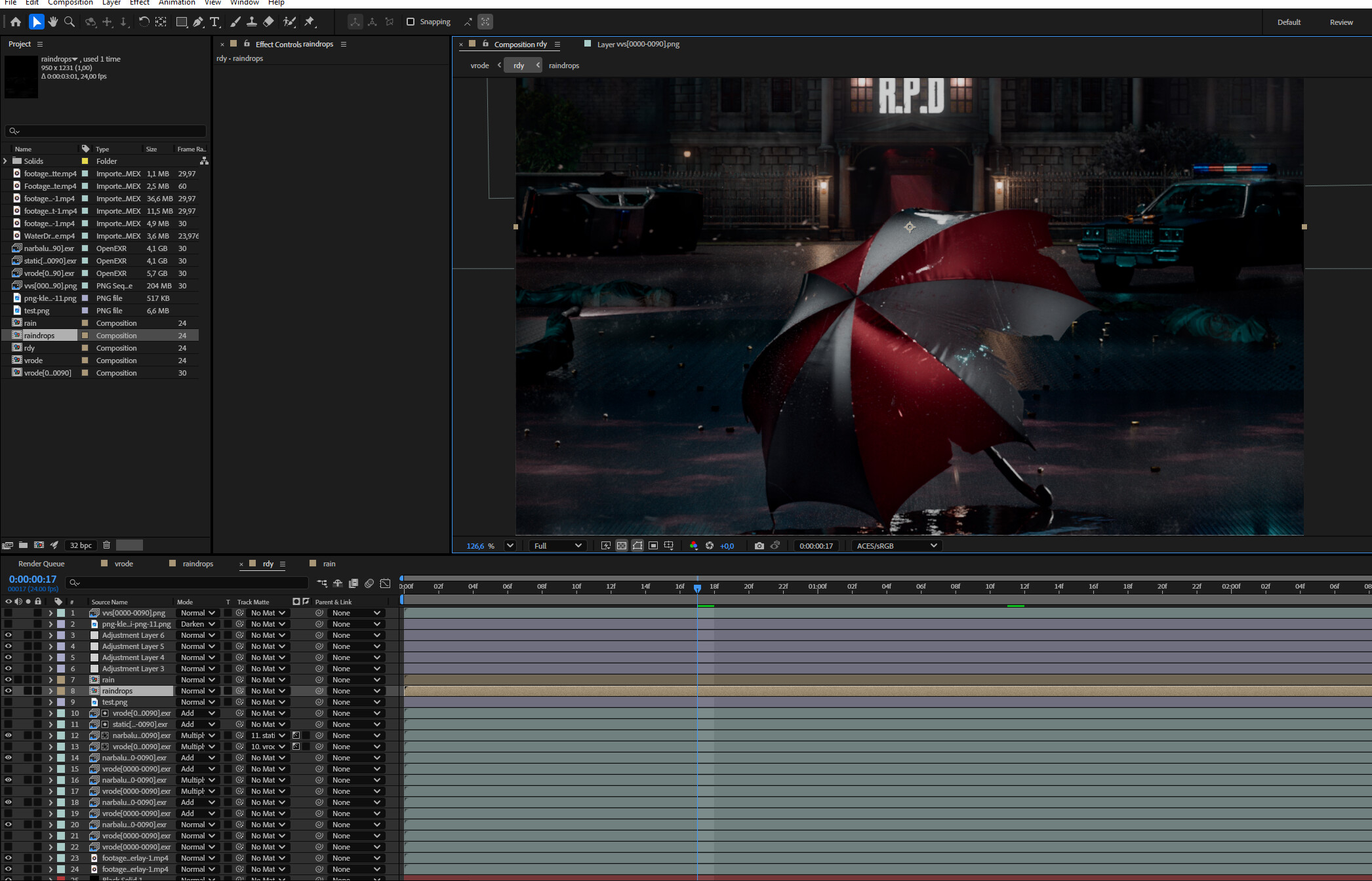1372x881 pixels.
Task: Select the Home icon in toolbar
Action: point(16,22)
